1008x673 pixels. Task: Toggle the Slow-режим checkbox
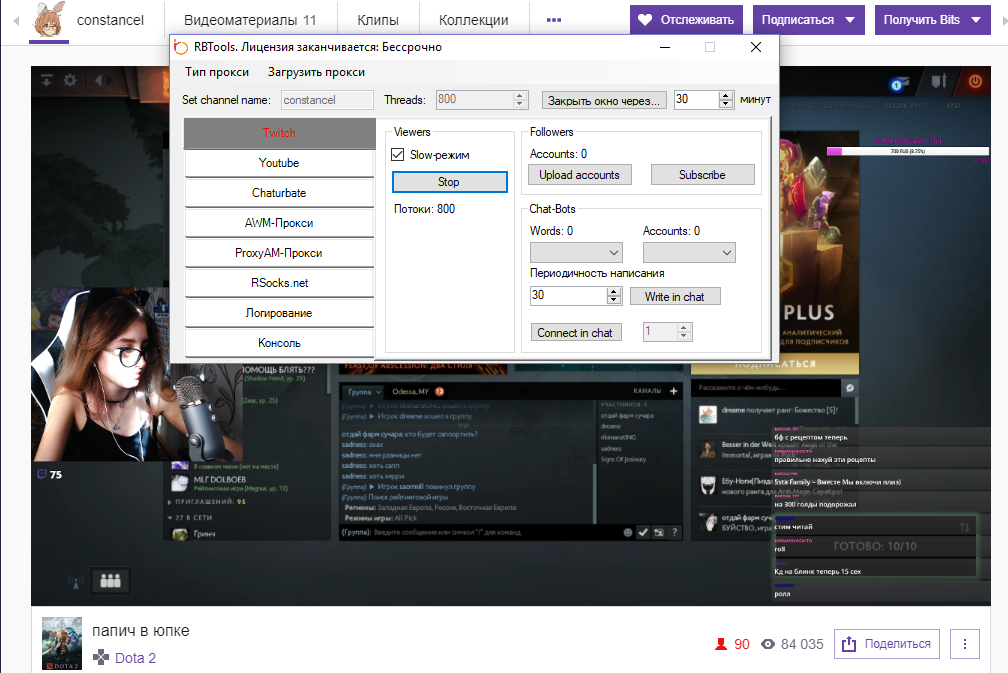click(x=398, y=155)
